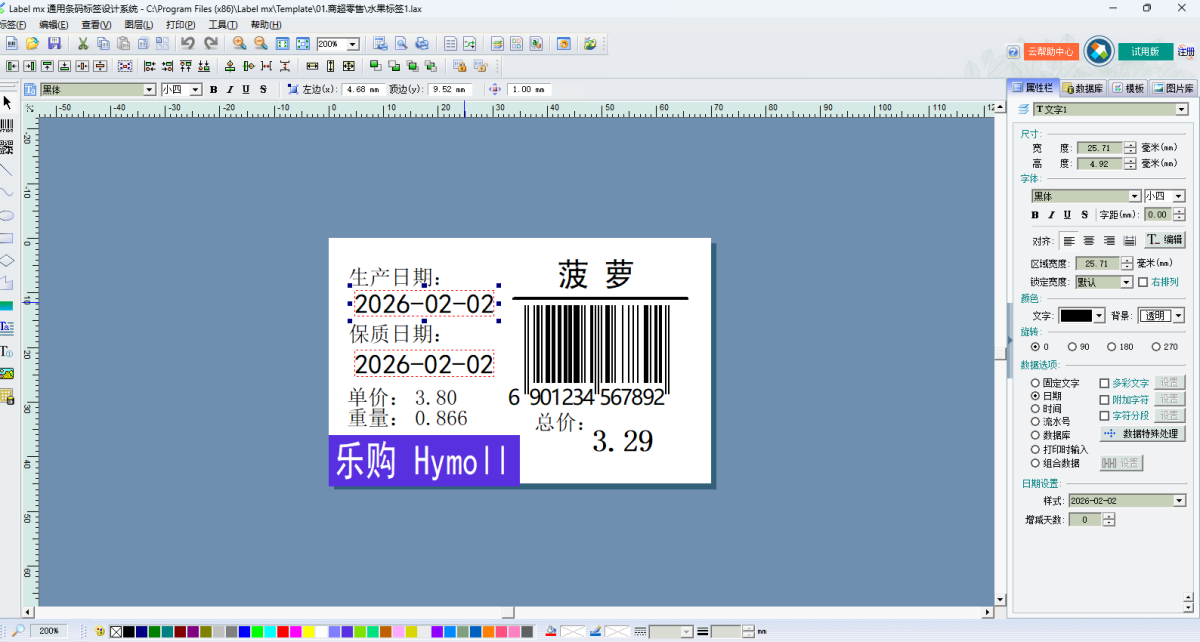The image size is (1200, 642).
Task: Select the image insert tool
Action: point(6,373)
